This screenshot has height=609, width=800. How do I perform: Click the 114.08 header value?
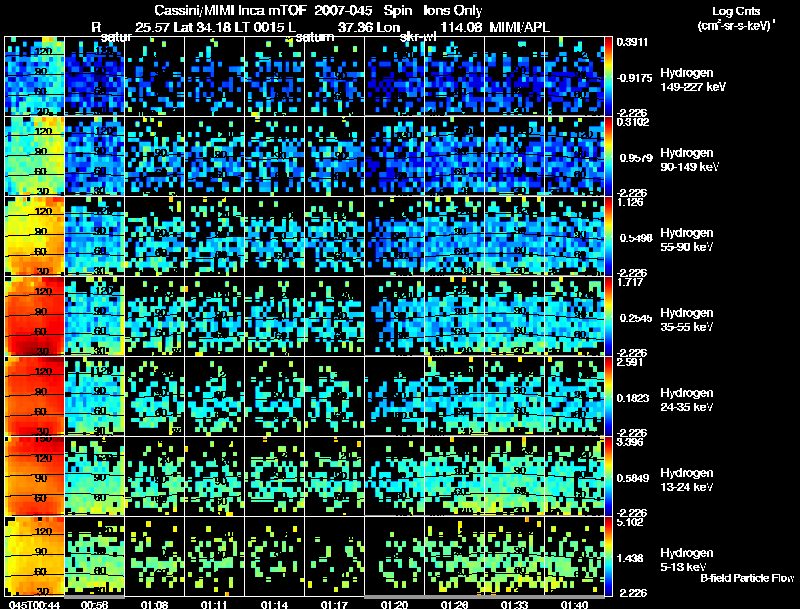(x=461, y=27)
